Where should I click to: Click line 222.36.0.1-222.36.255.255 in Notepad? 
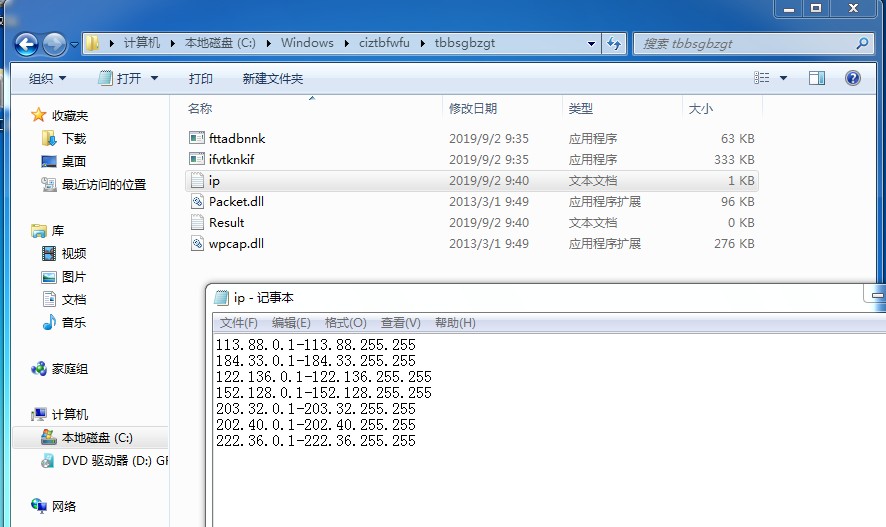tap(315, 441)
